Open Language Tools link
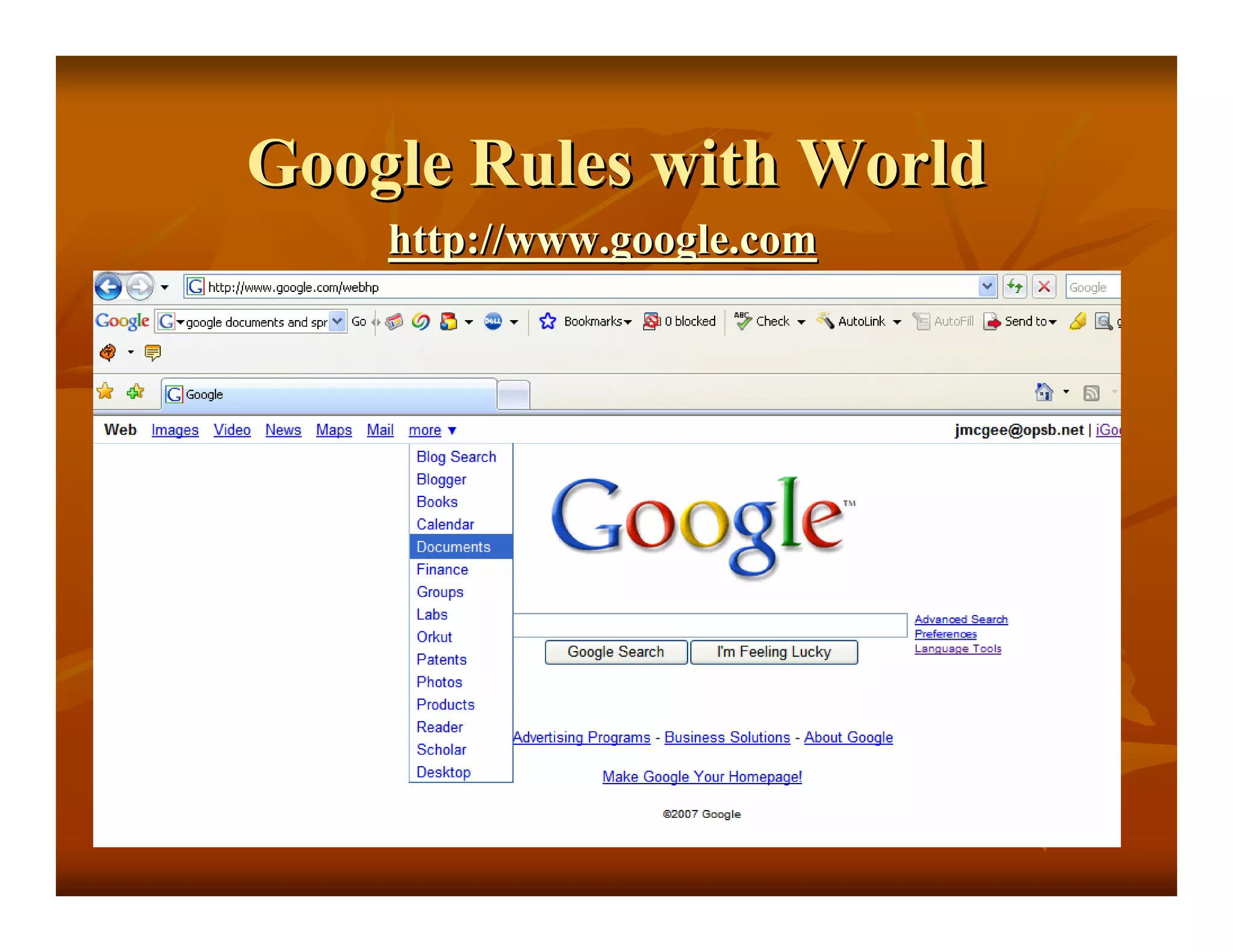The height and width of the screenshot is (952, 1233). coord(958,649)
